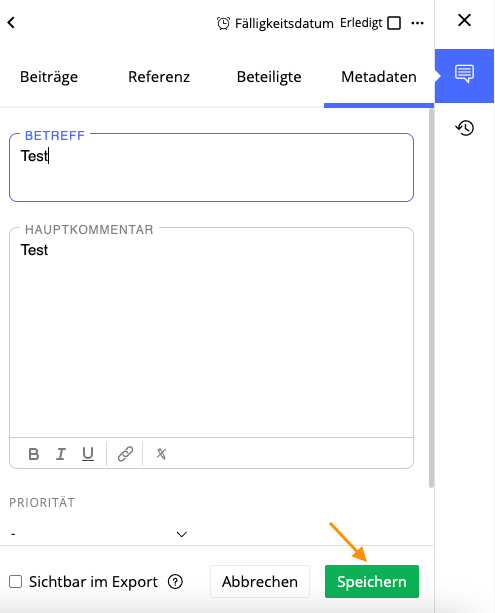This screenshot has height=613, width=495.
Task: Open the three-dot more options menu
Action: click(x=417, y=23)
